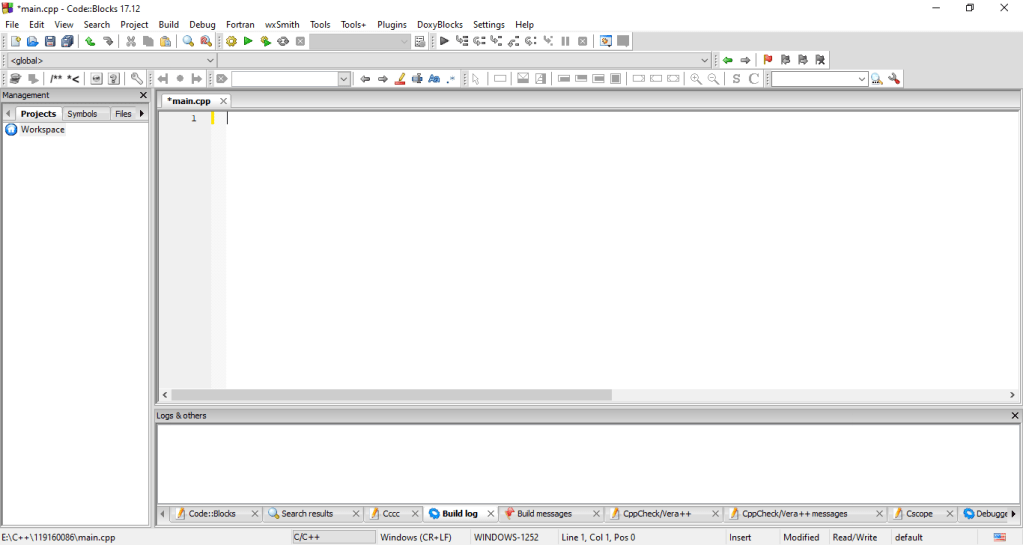Toggle the match case Aa option
The width and height of the screenshot is (1023, 545).
click(434, 79)
